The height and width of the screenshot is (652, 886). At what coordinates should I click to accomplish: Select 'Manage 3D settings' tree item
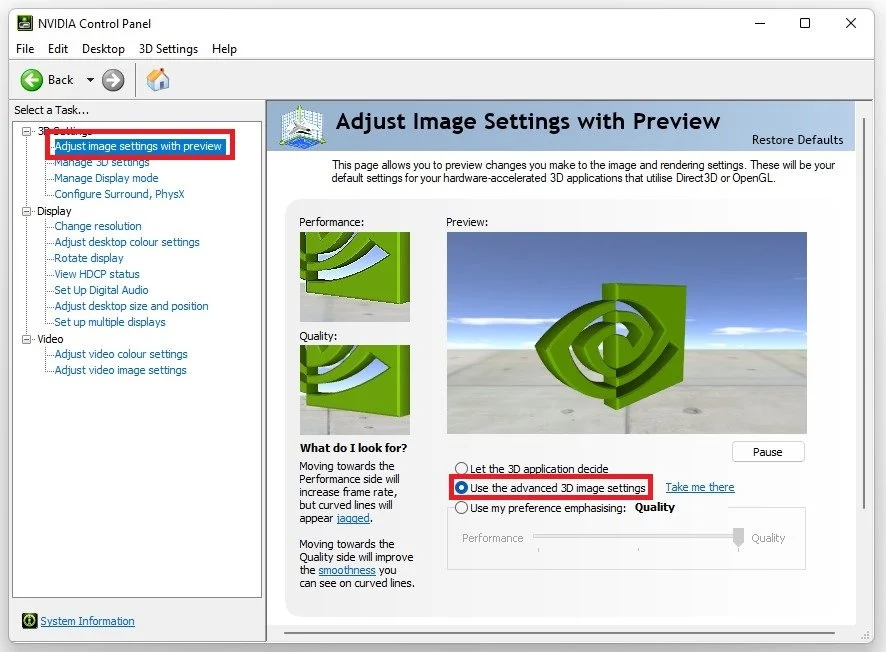(102, 162)
